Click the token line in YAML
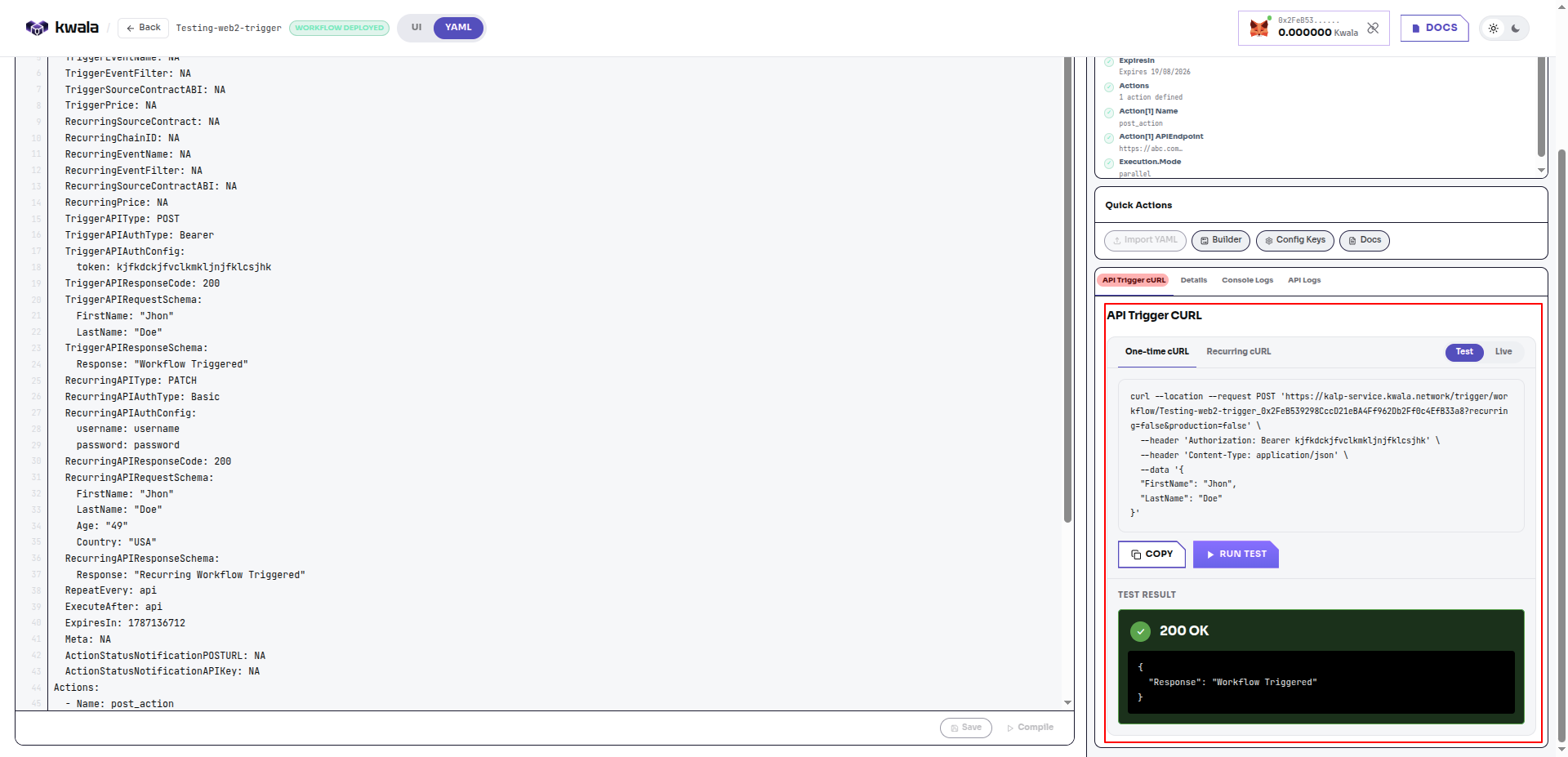The width and height of the screenshot is (1568, 757). [174, 267]
